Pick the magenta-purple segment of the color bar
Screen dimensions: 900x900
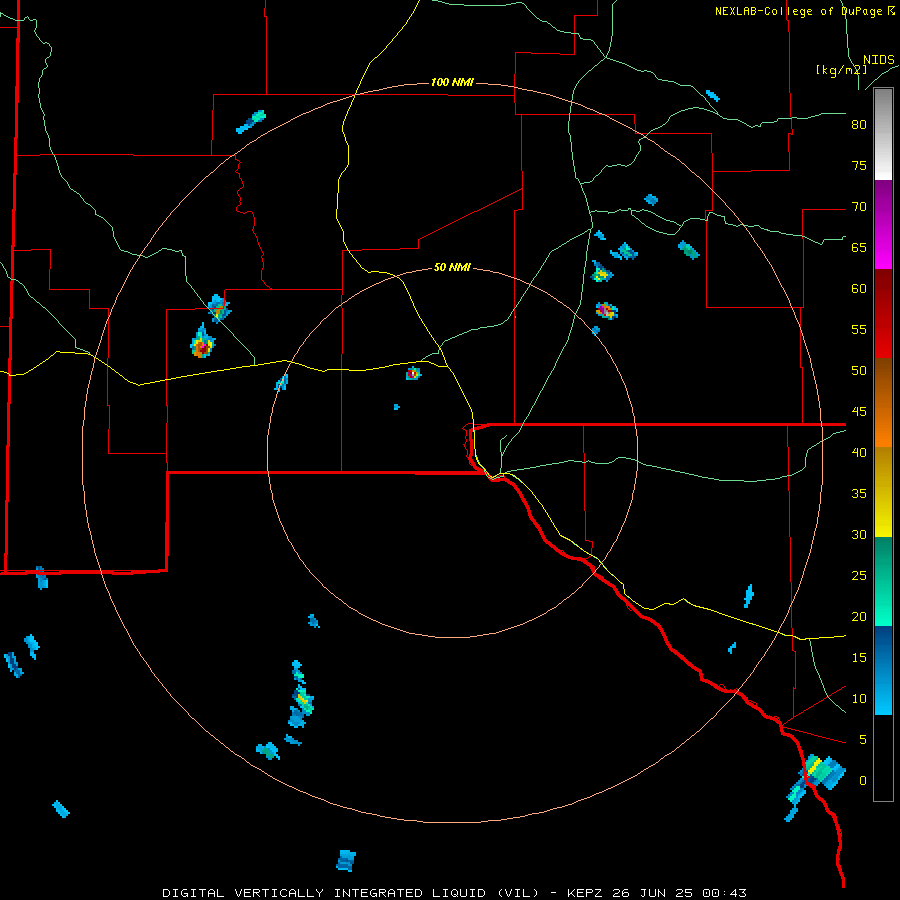click(x=883, y=224)
